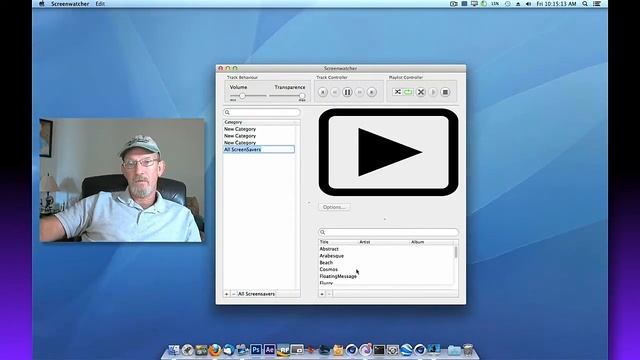Viewport: 640px width, 360px height.
Task: Click the Options... button
Action: [x=334, y=207]
